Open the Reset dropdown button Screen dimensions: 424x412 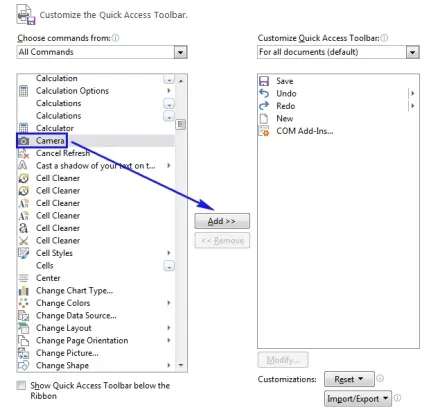click(349, 379)
